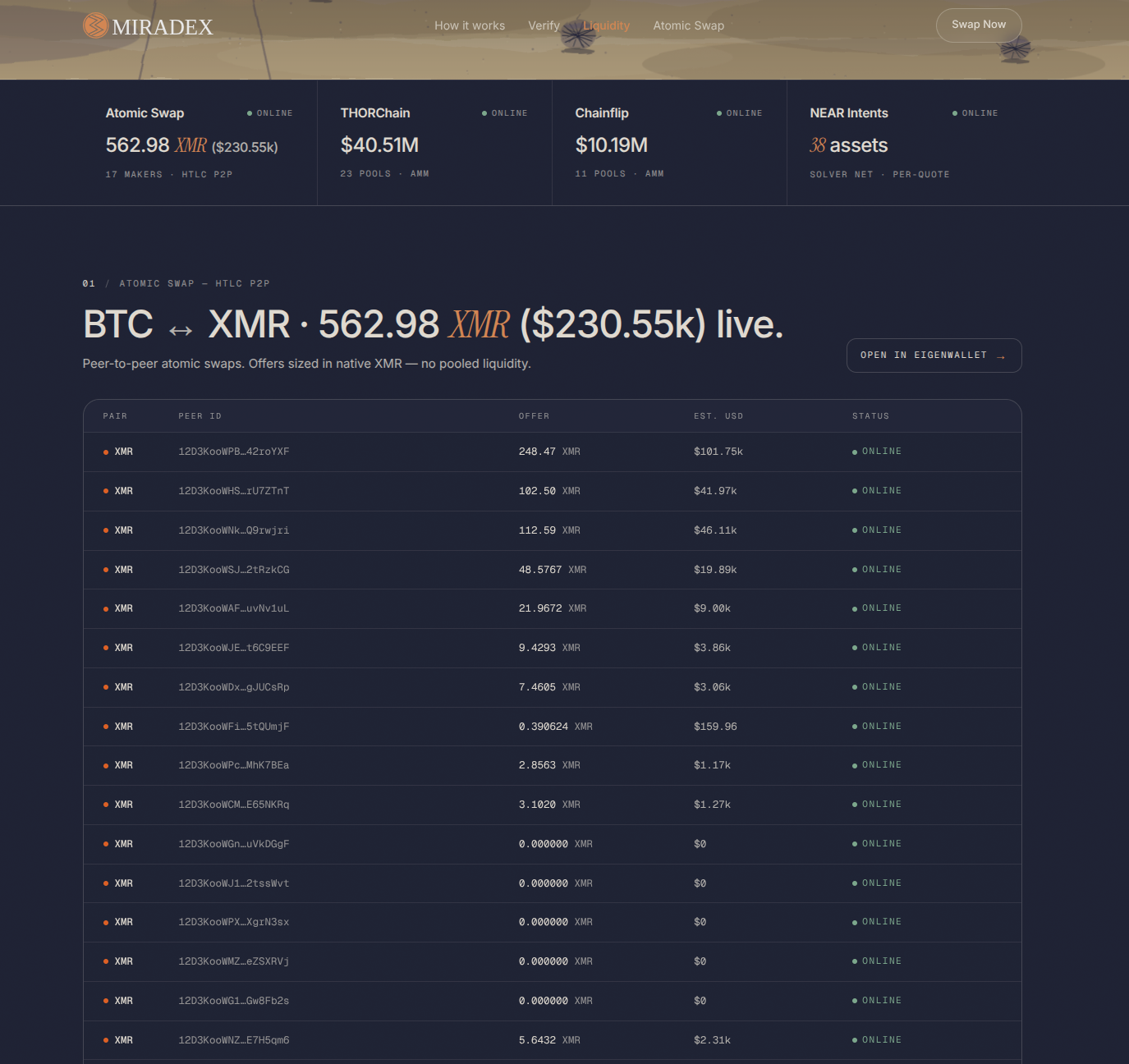Image resolution: width=1129 pixels, height=1064 pixels.
Task: Click the 11 POOLS · AMM label
Action: tap(620, 173)
